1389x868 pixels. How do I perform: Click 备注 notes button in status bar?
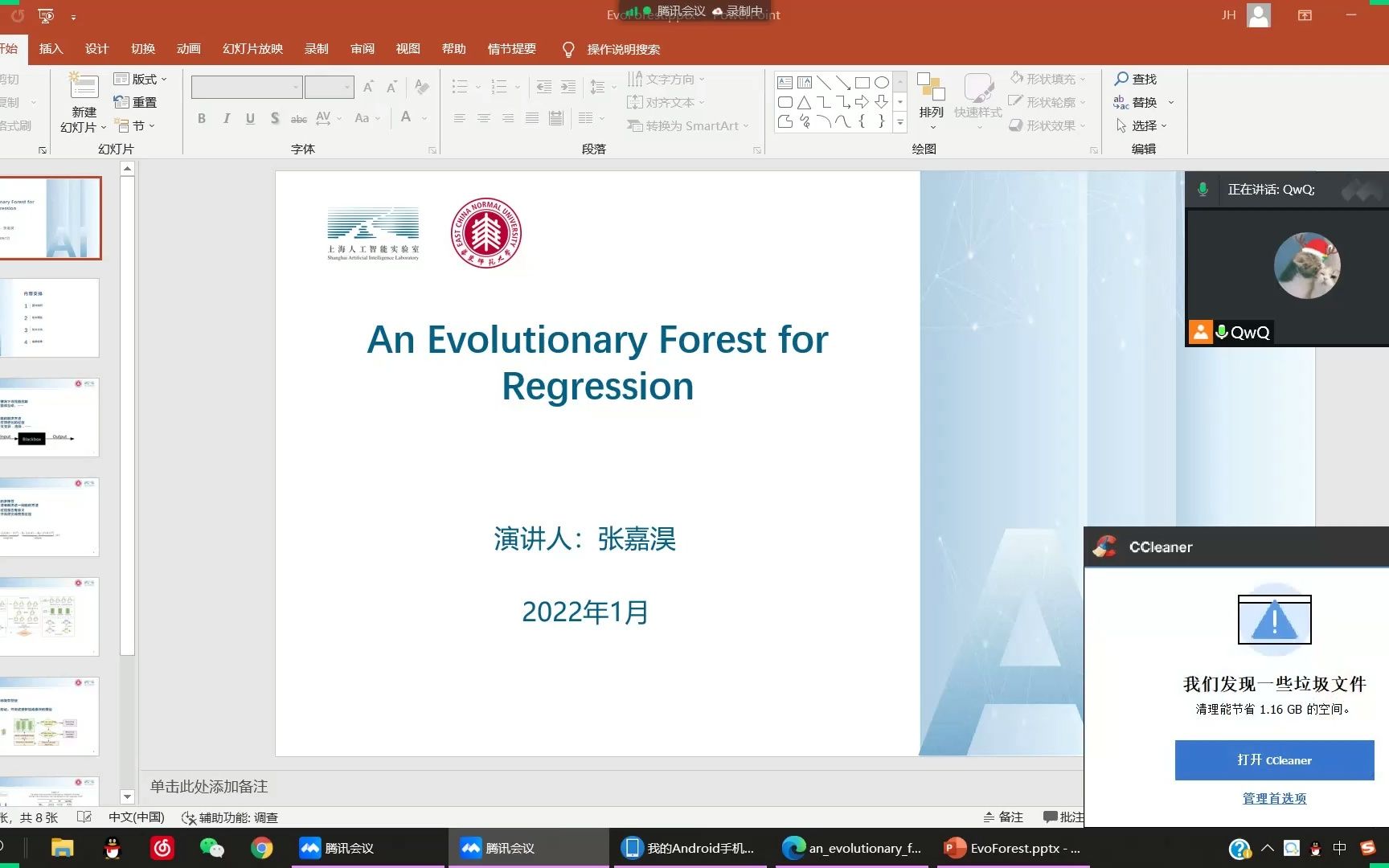(1003, 817)
